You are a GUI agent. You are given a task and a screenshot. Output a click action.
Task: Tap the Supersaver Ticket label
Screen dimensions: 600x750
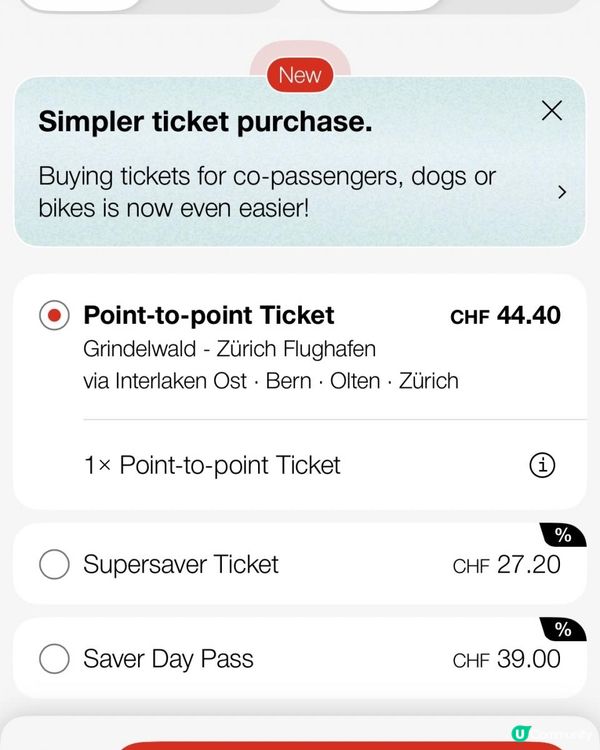pyautogui.click(x=181, y=564)
